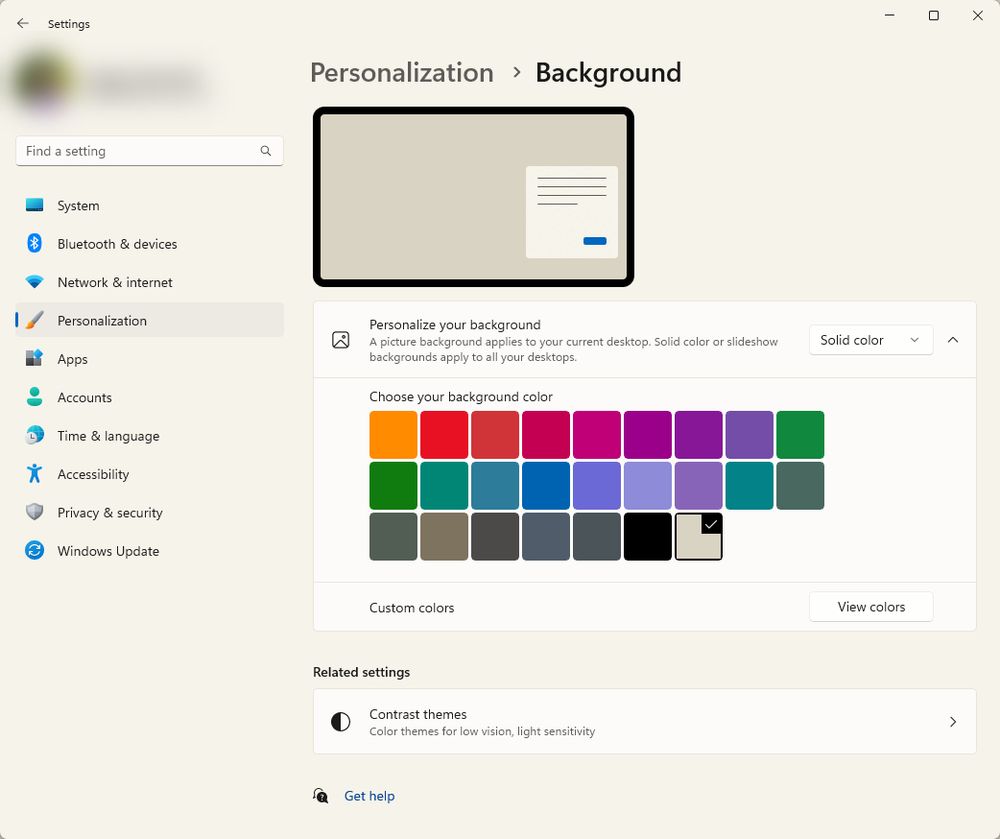The width and height of the screenshot is (1000, 839).
Task: Select the Apps category label
Action: pos(73,360)
